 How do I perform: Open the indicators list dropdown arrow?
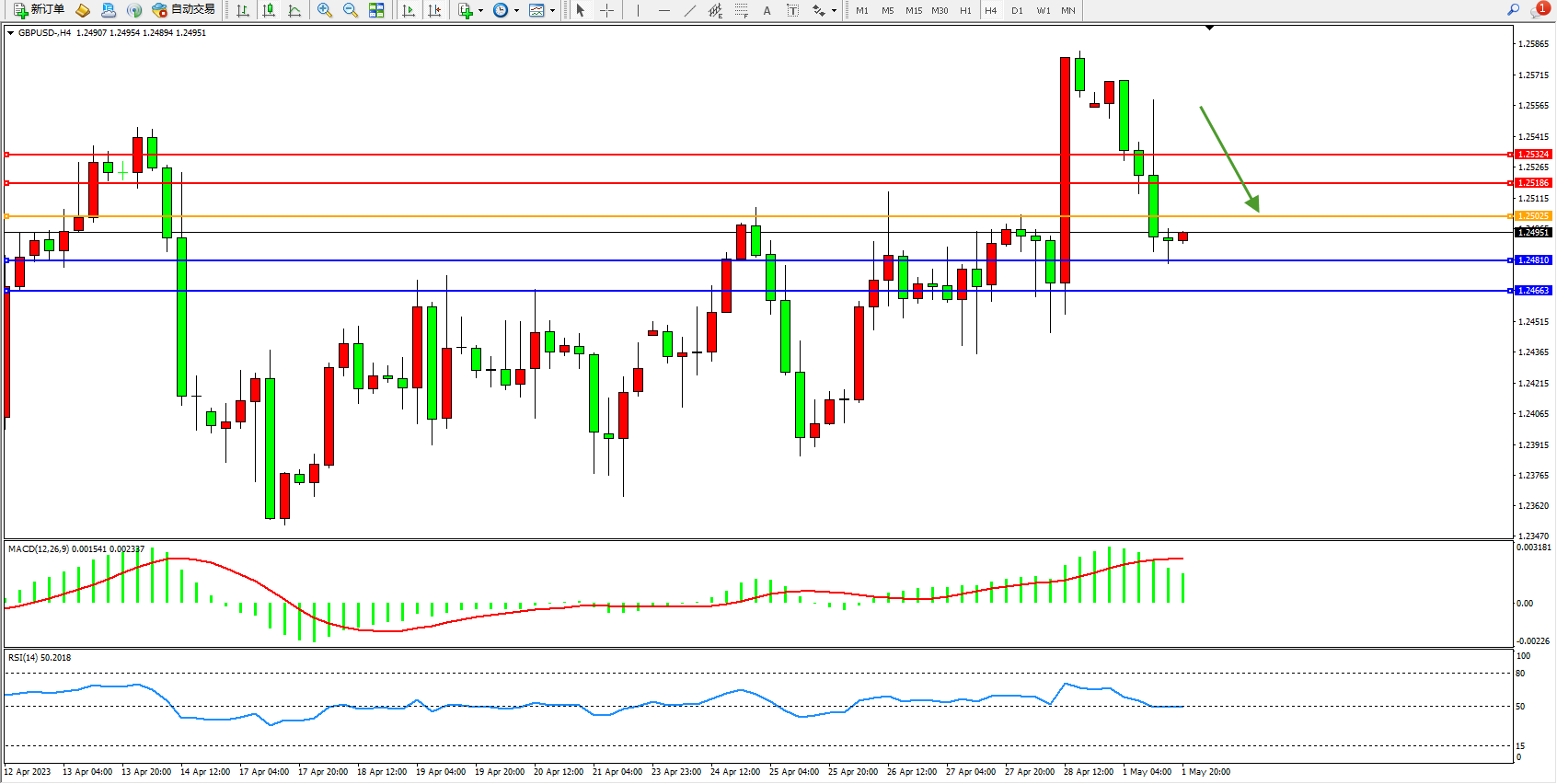(x=480, y=11)
